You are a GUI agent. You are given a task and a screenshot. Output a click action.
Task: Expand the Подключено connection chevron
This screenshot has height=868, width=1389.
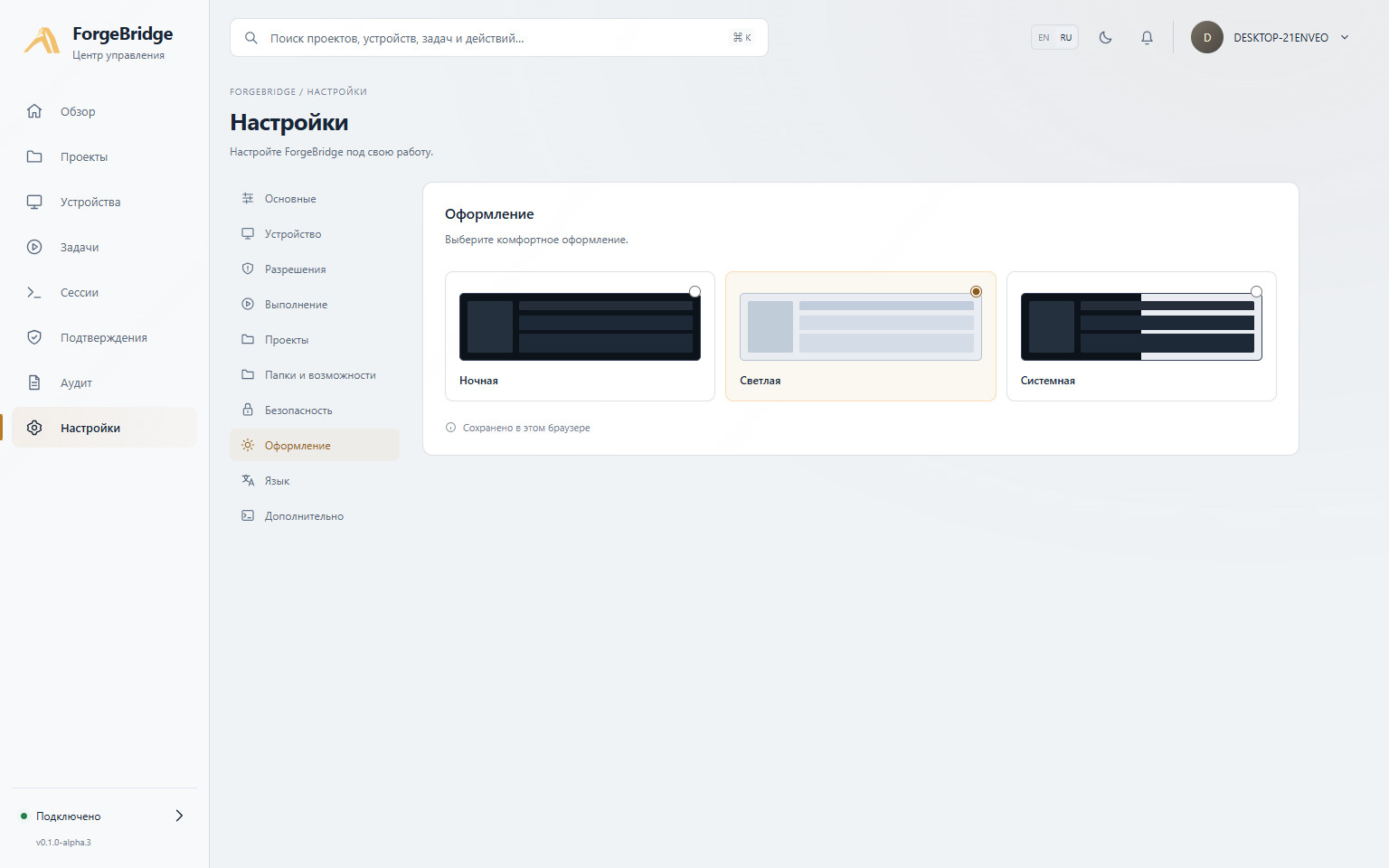179,816
